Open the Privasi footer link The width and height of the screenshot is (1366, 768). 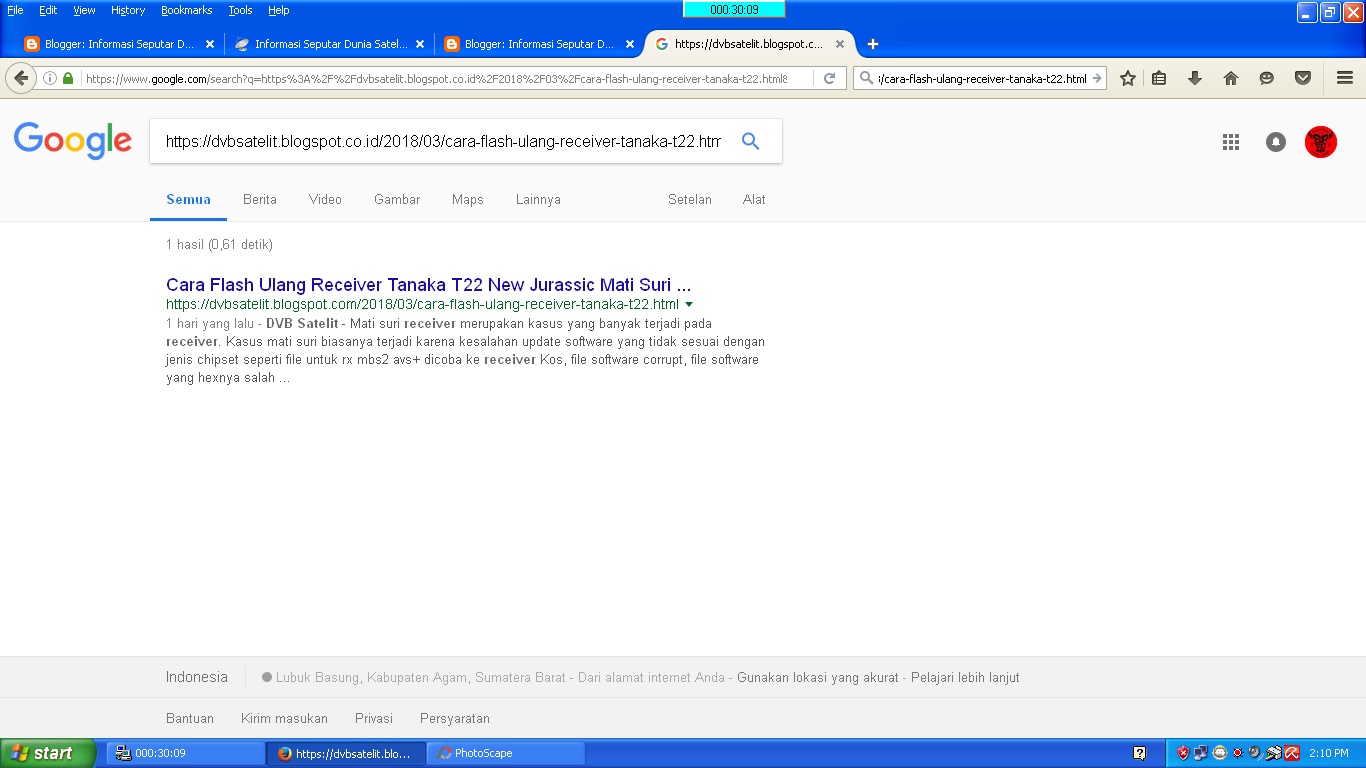(374, 718)
